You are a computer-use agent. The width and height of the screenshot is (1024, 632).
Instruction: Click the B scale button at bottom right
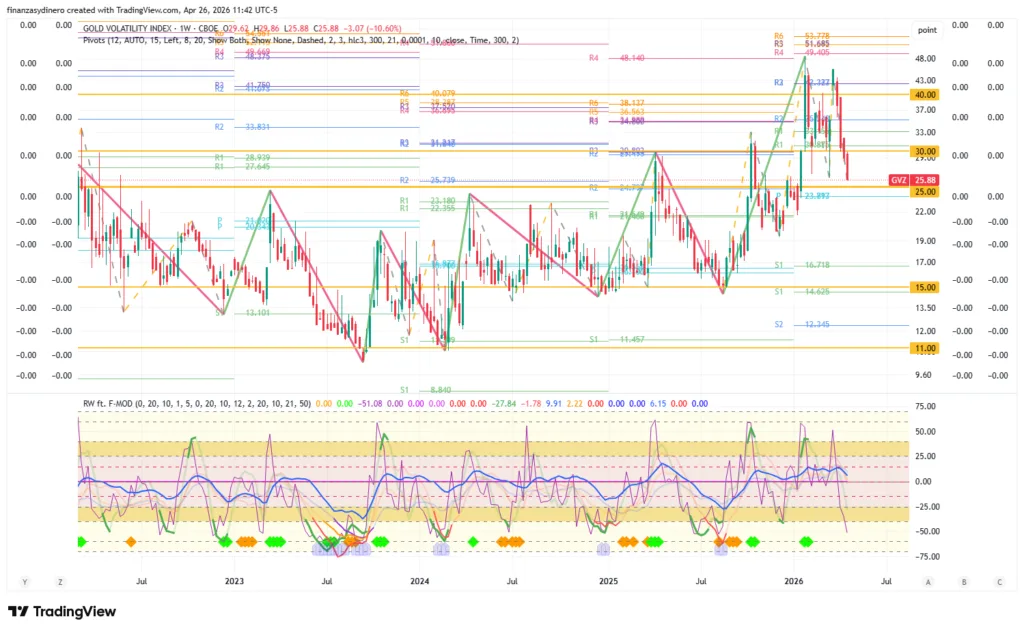coord(964,581)
